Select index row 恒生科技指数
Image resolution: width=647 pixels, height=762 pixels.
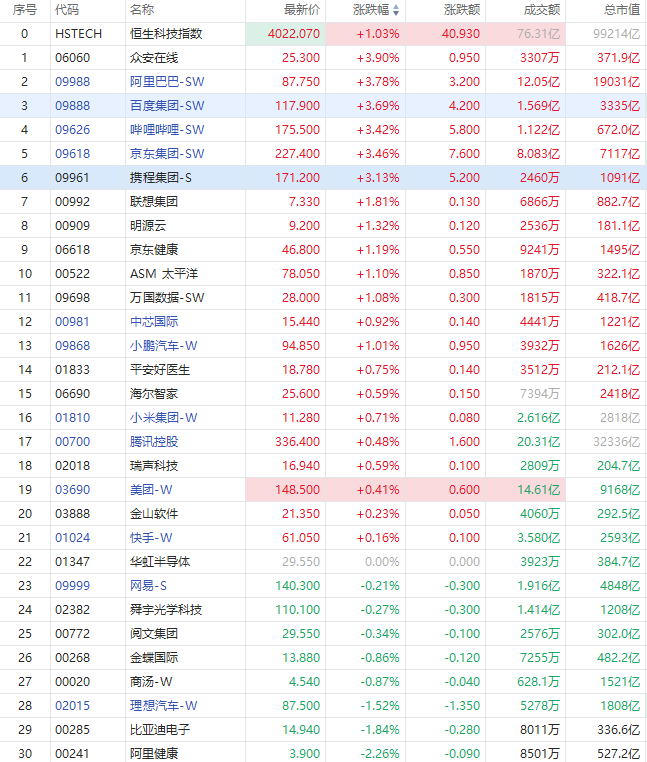pyautogui.click(x=323, y=34)
